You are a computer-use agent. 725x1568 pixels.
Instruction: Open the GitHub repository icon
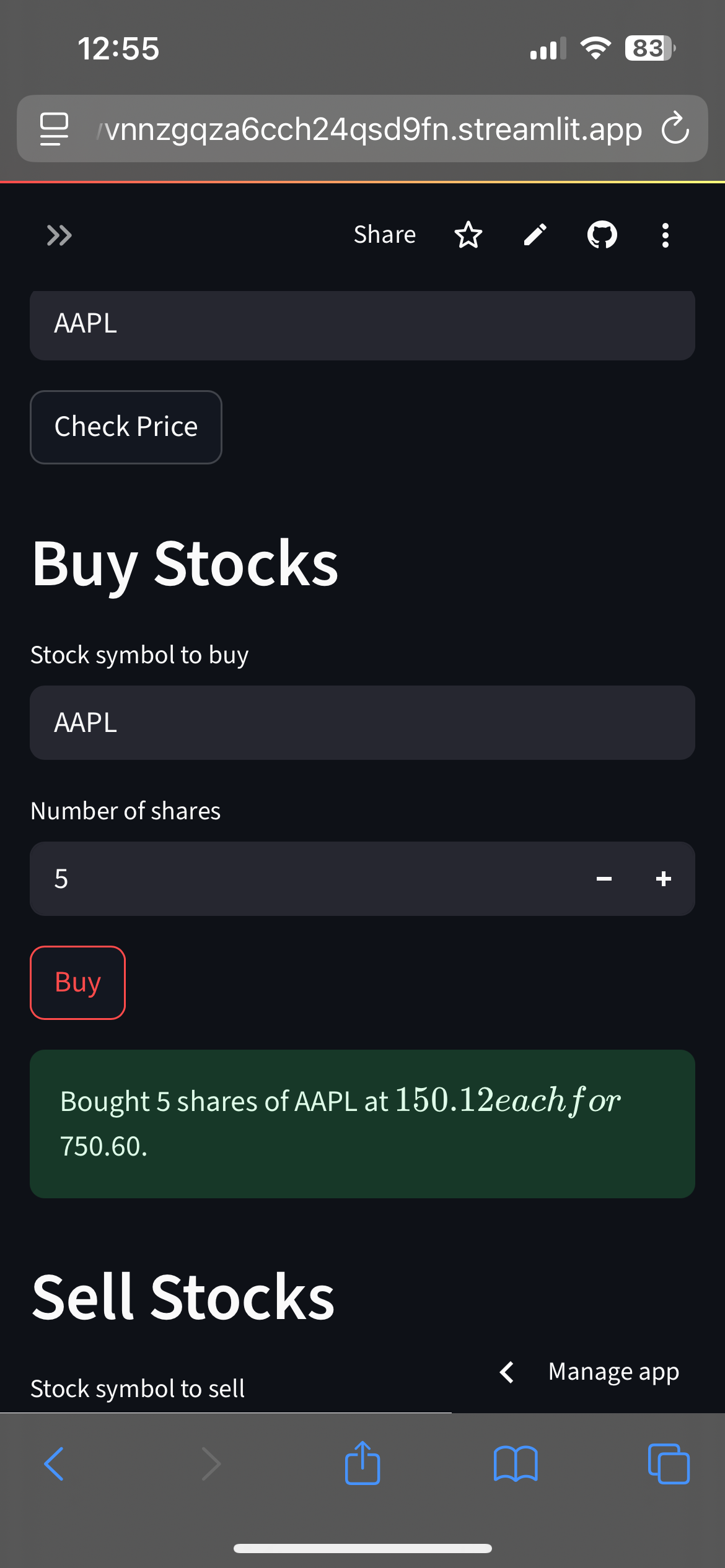click(x=602, y=235)
